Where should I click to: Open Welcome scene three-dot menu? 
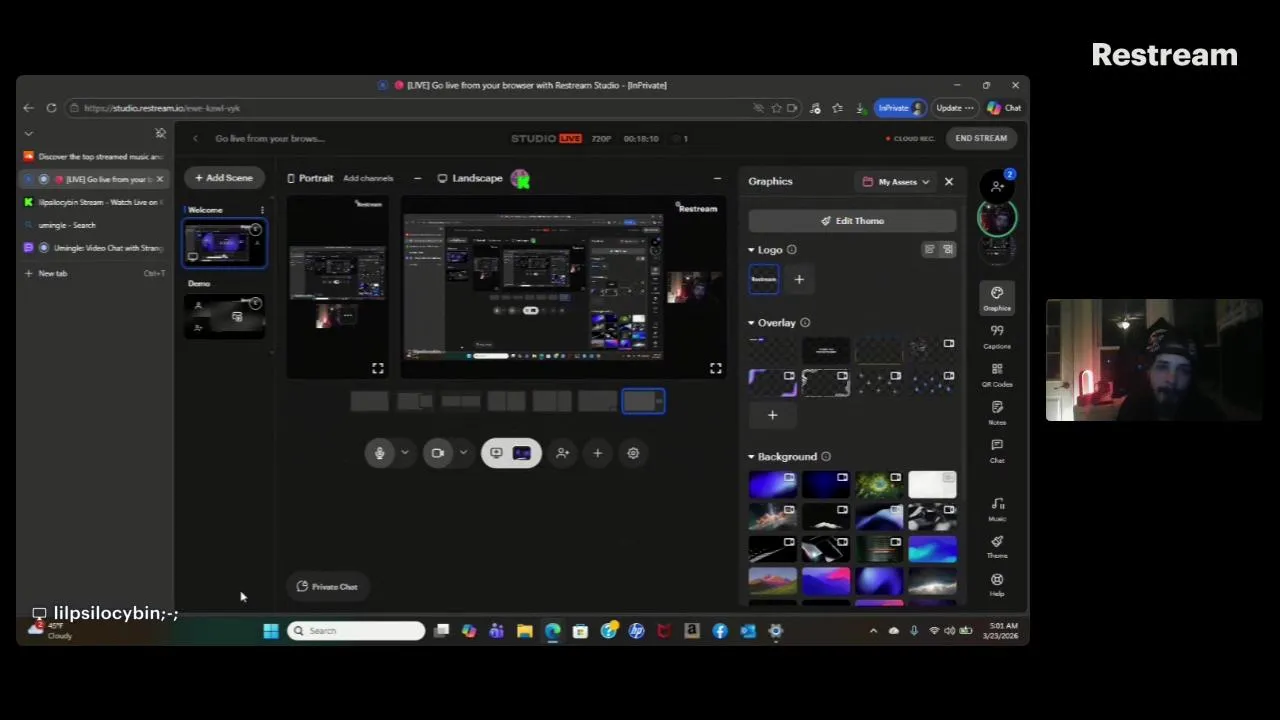pyautogui.click(x=262, y=210)
